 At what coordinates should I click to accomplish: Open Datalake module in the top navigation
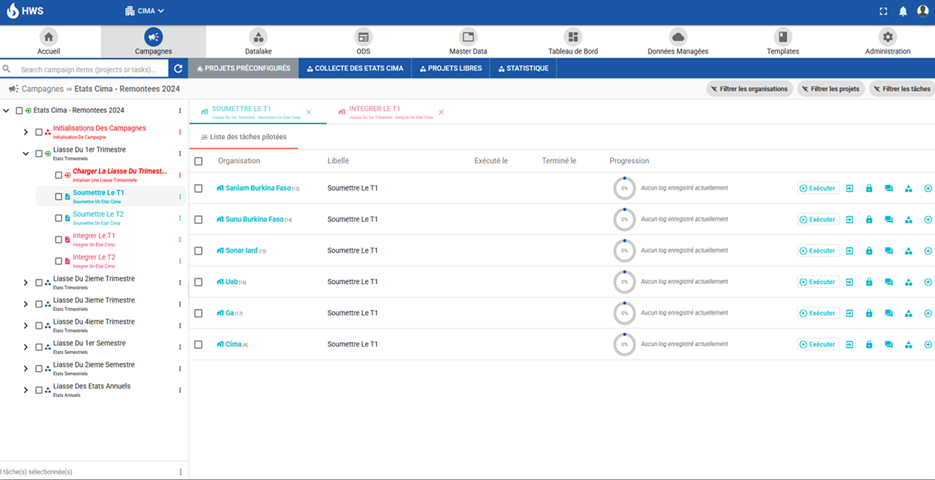[x=258, y=41]
